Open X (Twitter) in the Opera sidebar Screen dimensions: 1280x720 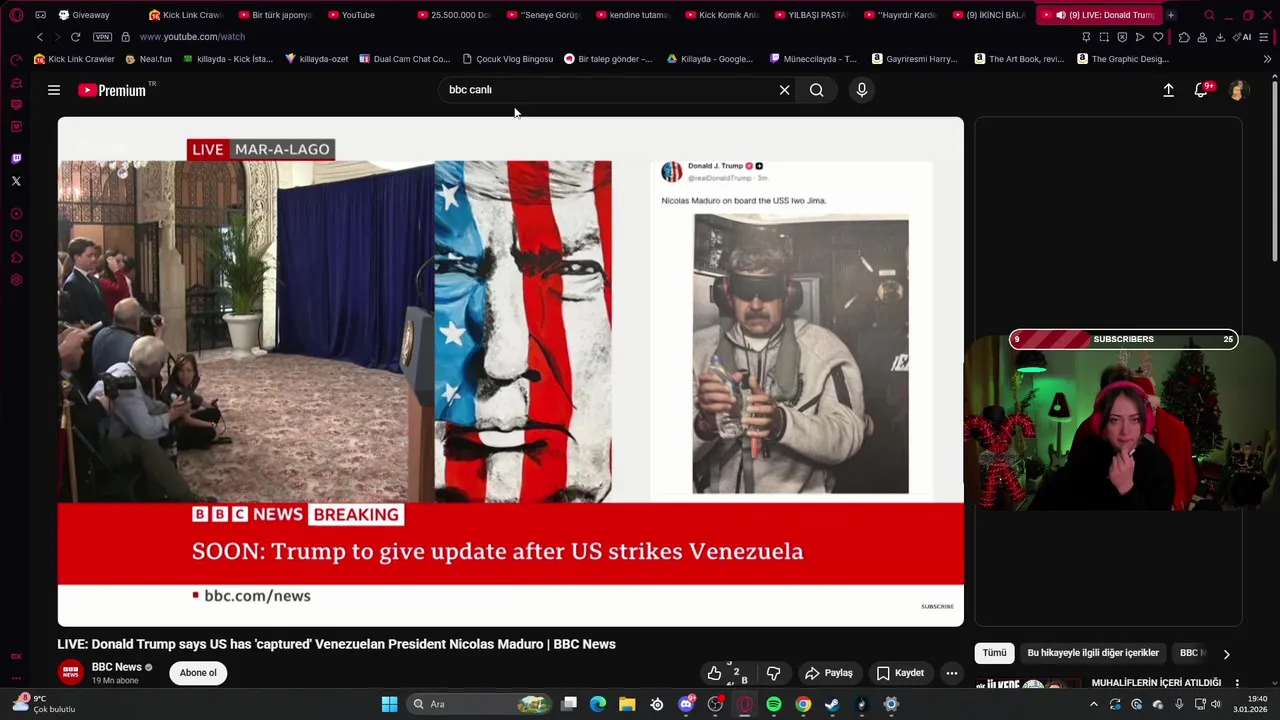(16, 181)
